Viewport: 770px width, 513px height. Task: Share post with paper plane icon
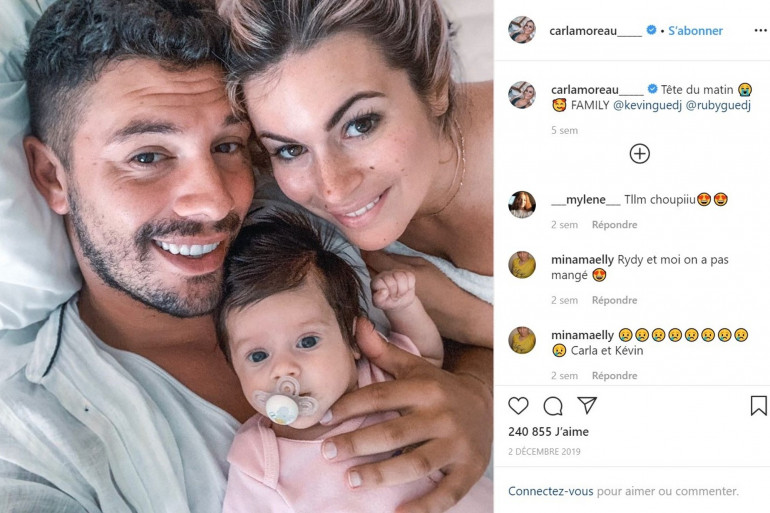point(587,405)
